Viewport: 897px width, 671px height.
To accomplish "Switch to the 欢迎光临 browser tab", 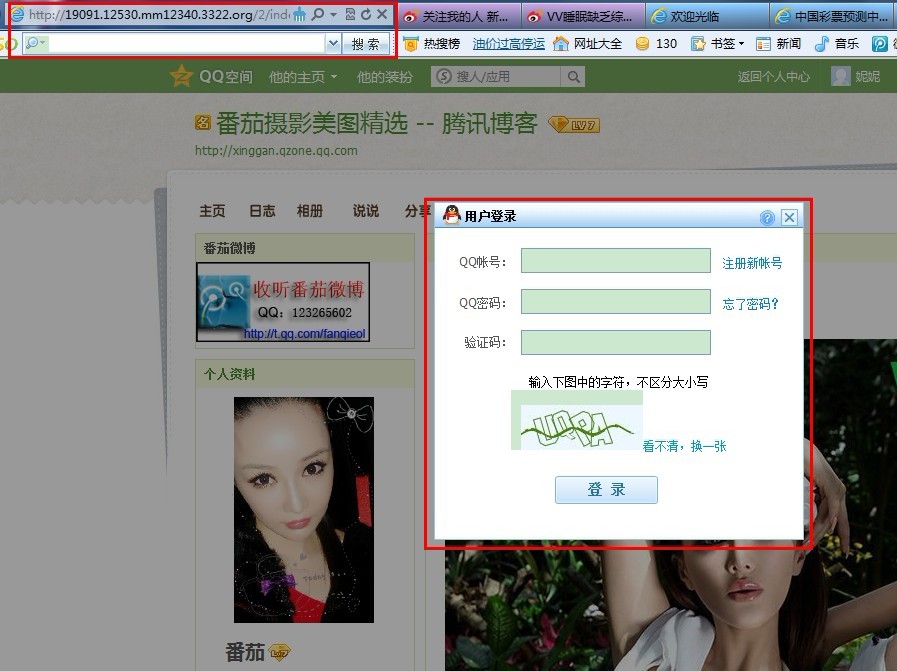I will point(707,17).
